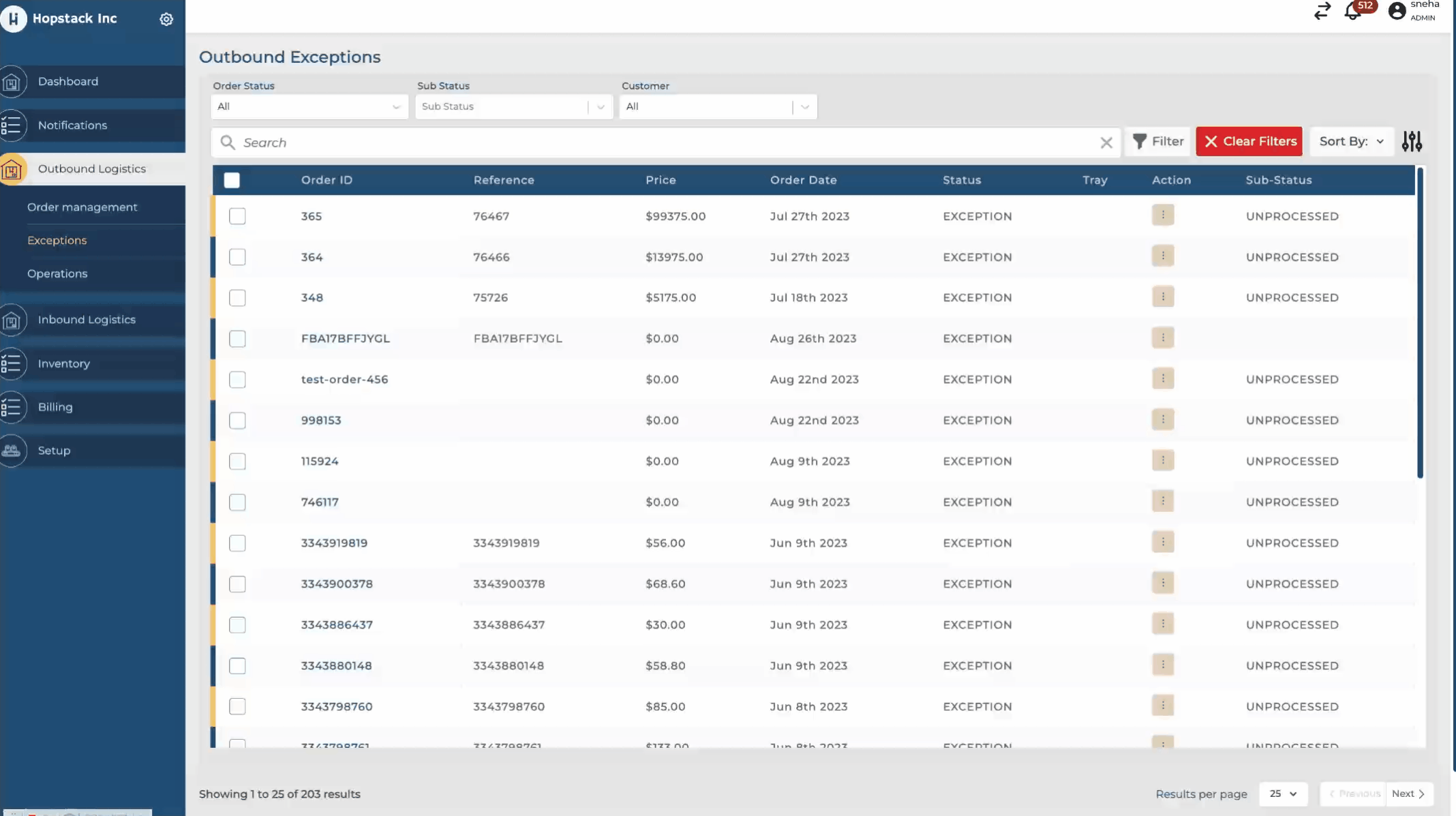Open Order management in sidebar
1456x816 pixels.
(82, 207)
